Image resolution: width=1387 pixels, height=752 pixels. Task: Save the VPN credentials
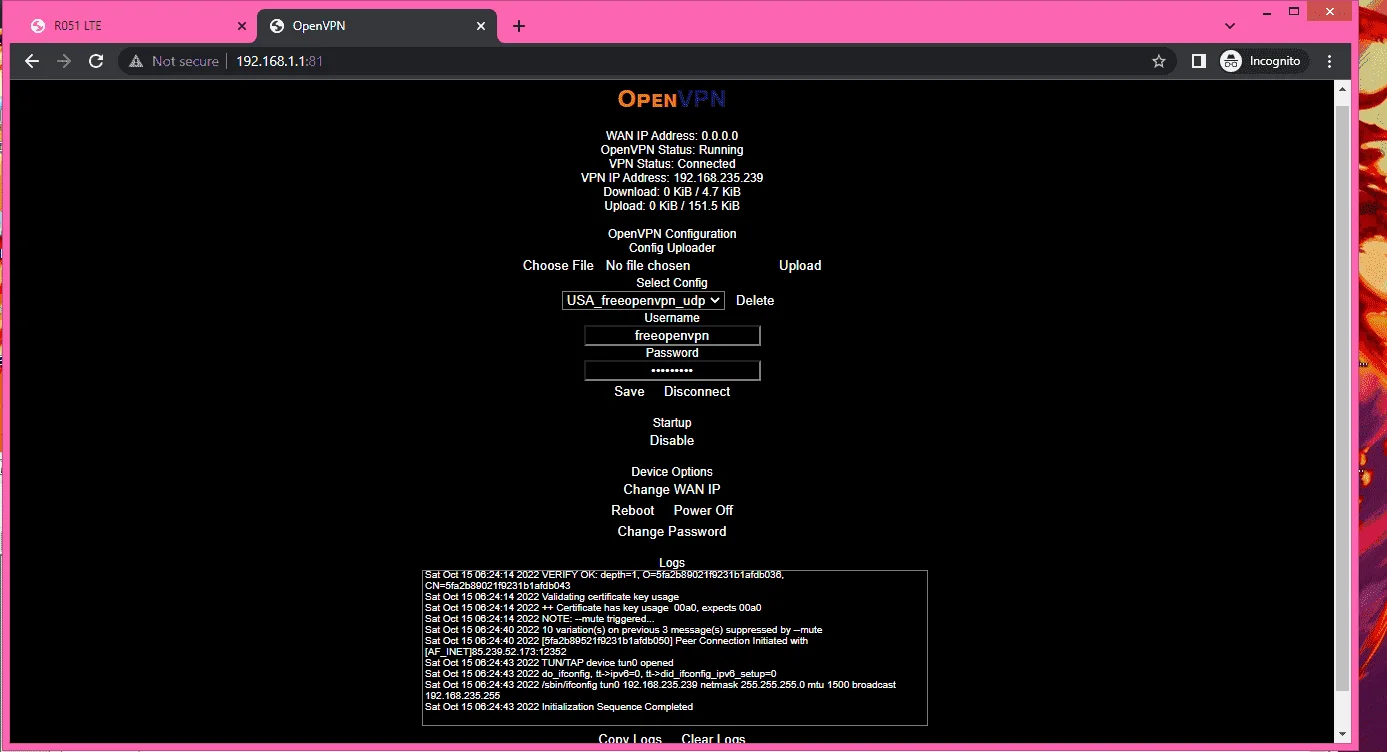[629, 392]
